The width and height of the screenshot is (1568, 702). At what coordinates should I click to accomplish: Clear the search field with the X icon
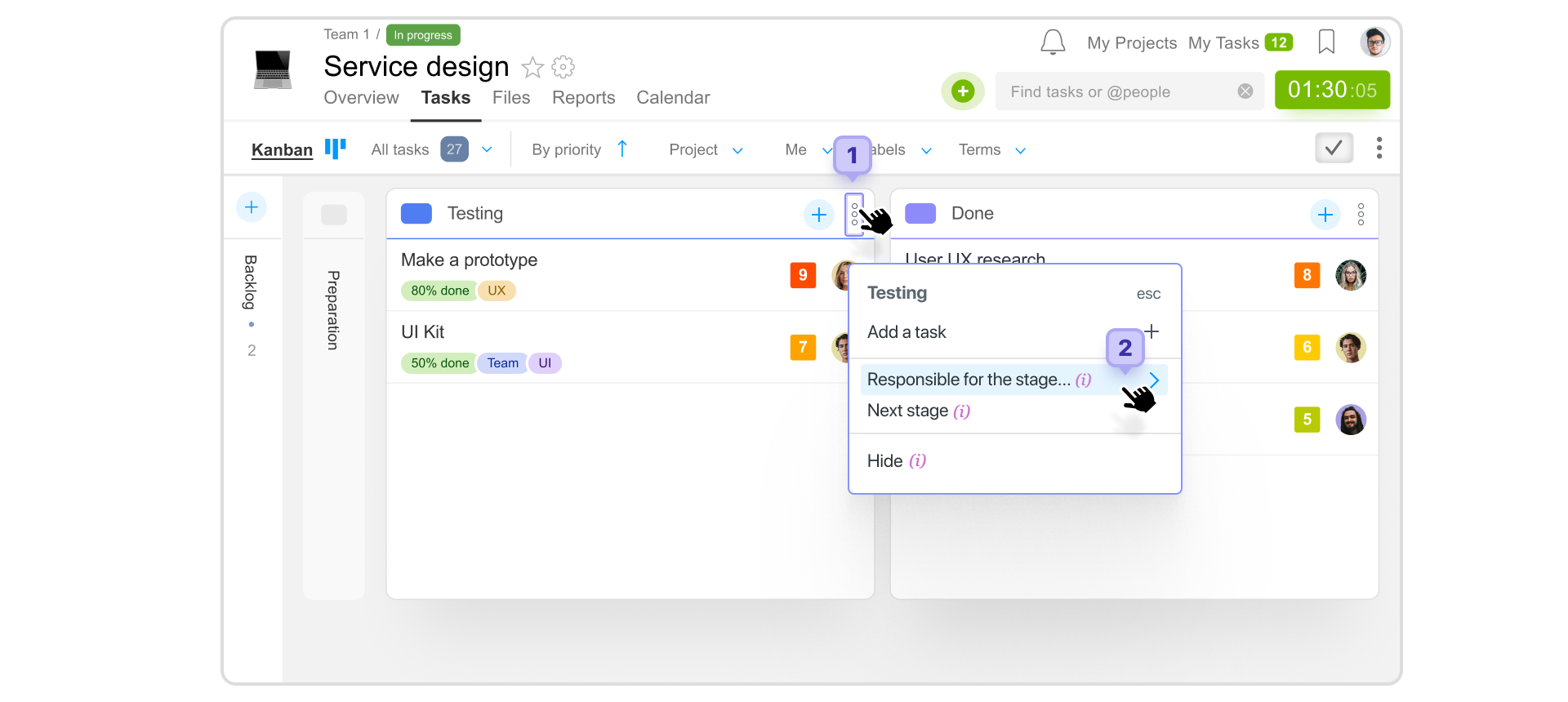click(1245, 91)
